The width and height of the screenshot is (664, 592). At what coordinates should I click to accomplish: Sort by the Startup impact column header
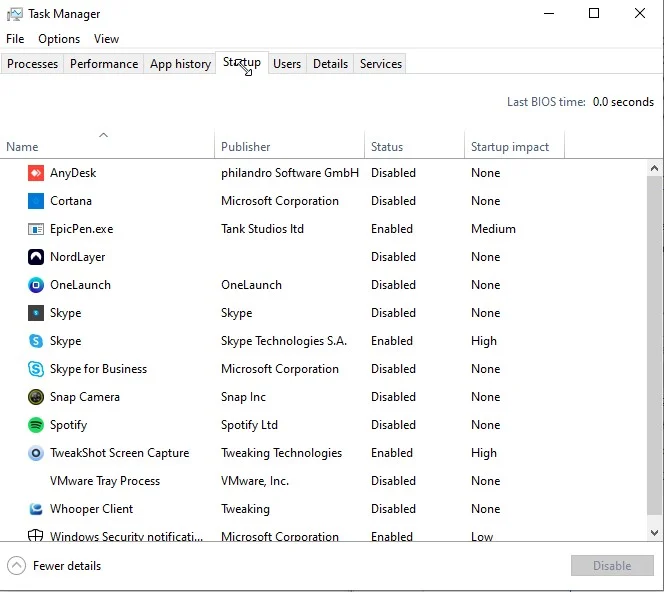[x=515, y=147]
